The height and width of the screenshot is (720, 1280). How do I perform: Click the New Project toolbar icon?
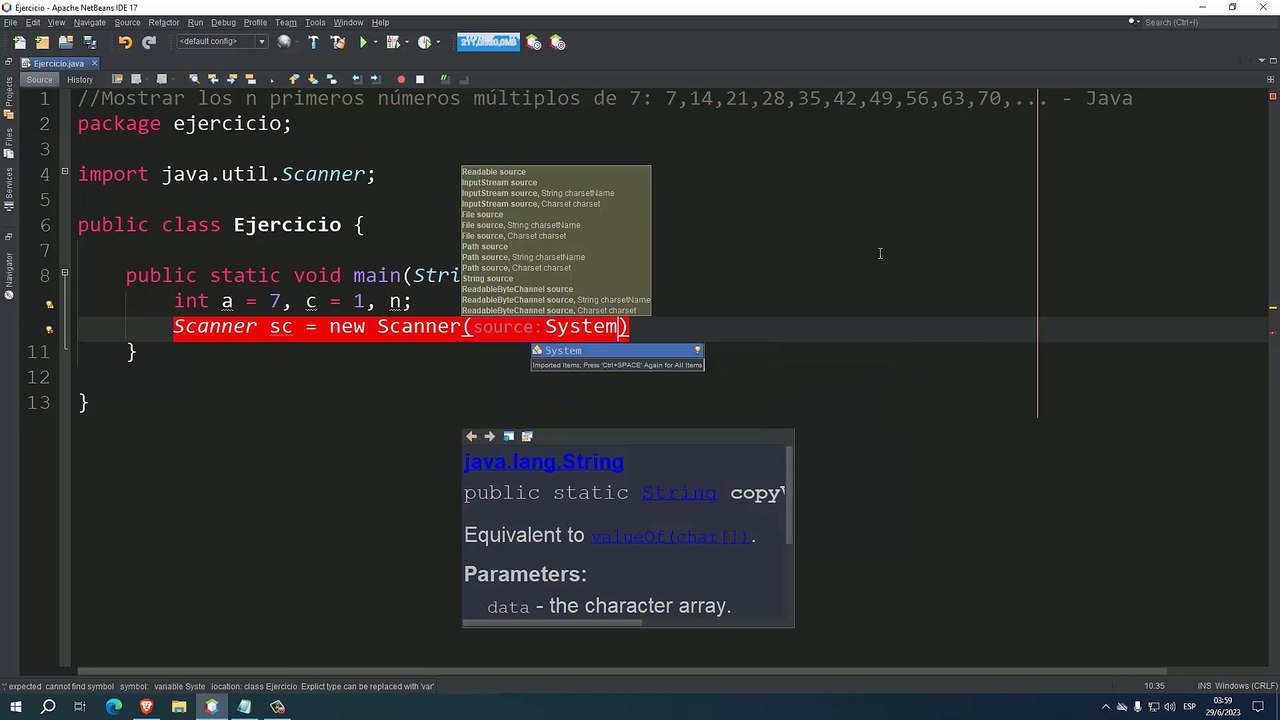[42, 42]
